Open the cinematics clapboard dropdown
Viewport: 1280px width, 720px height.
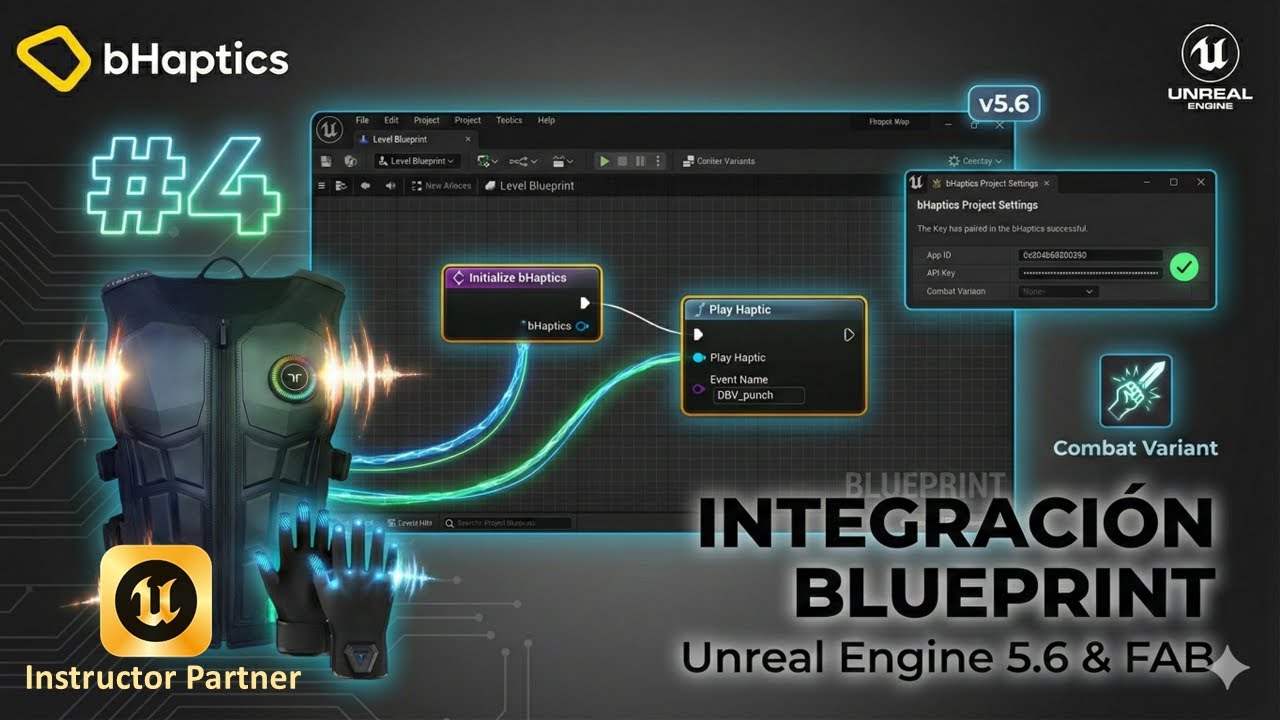[x=563, y=161]
